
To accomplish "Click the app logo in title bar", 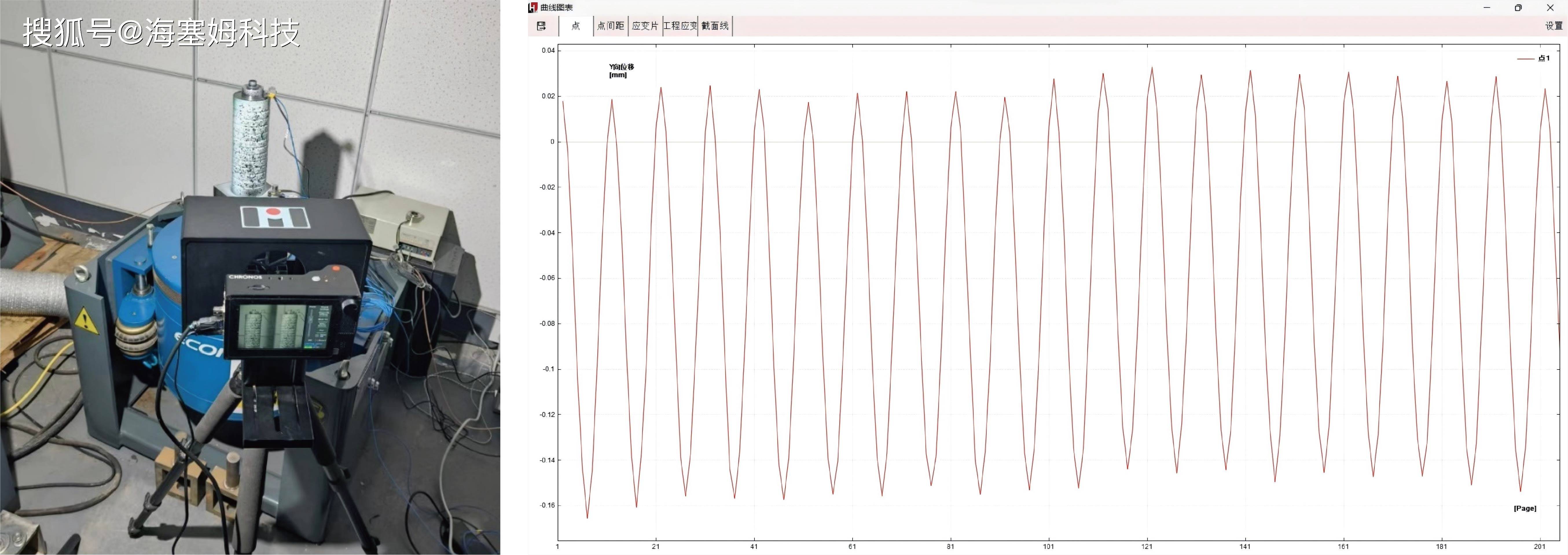I will coord(533,7).
